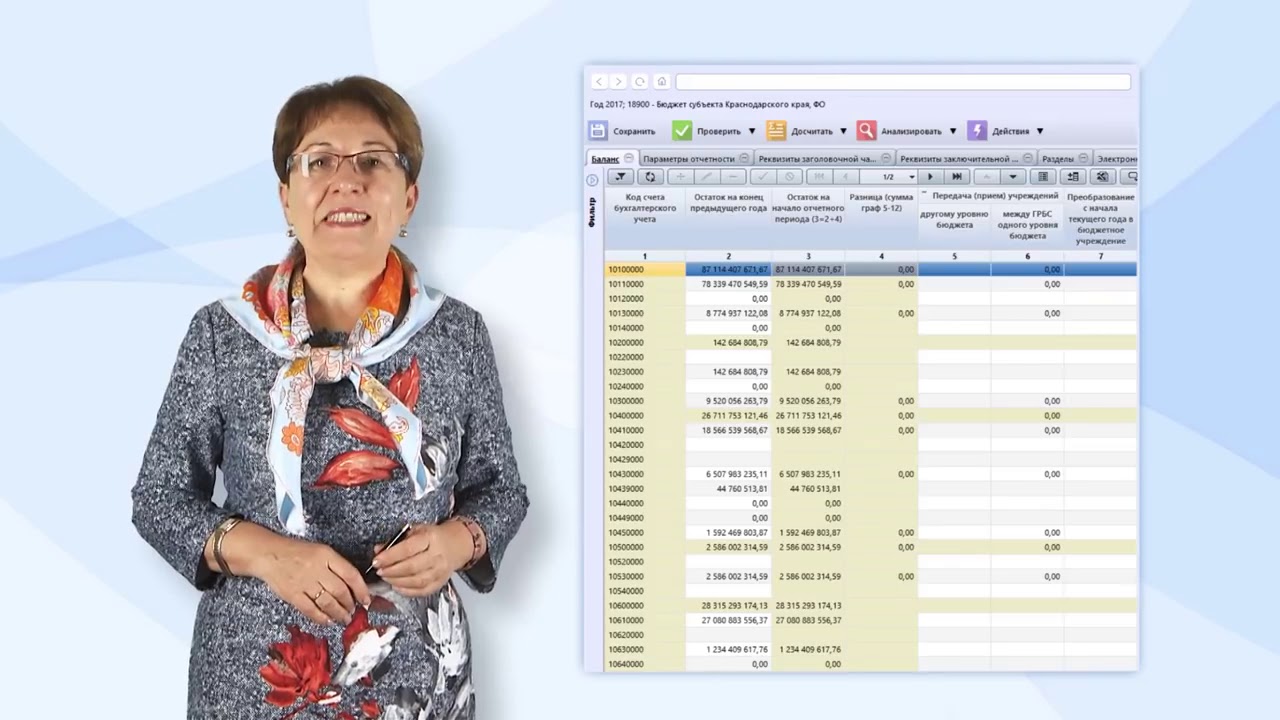Screen dimensions: 1280x720
Task: Open the Действия dropdown arrow
Action: (x=1039, y=132)
